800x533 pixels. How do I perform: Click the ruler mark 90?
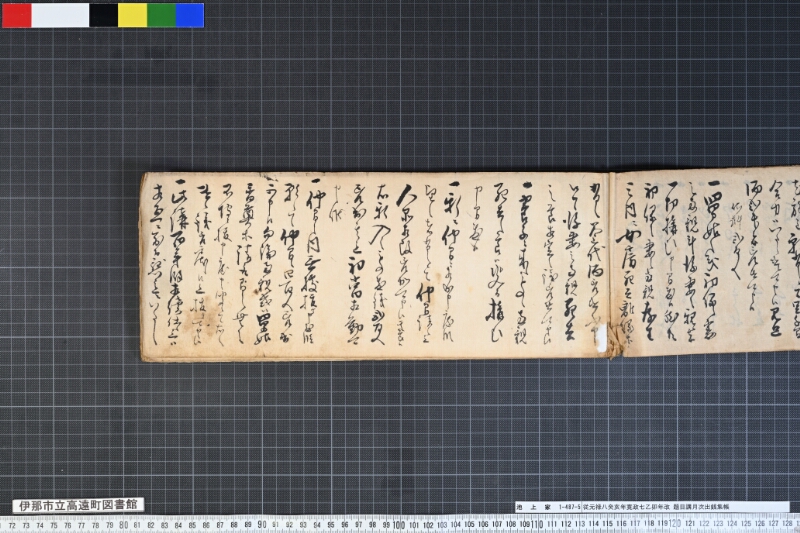(262, 525)
